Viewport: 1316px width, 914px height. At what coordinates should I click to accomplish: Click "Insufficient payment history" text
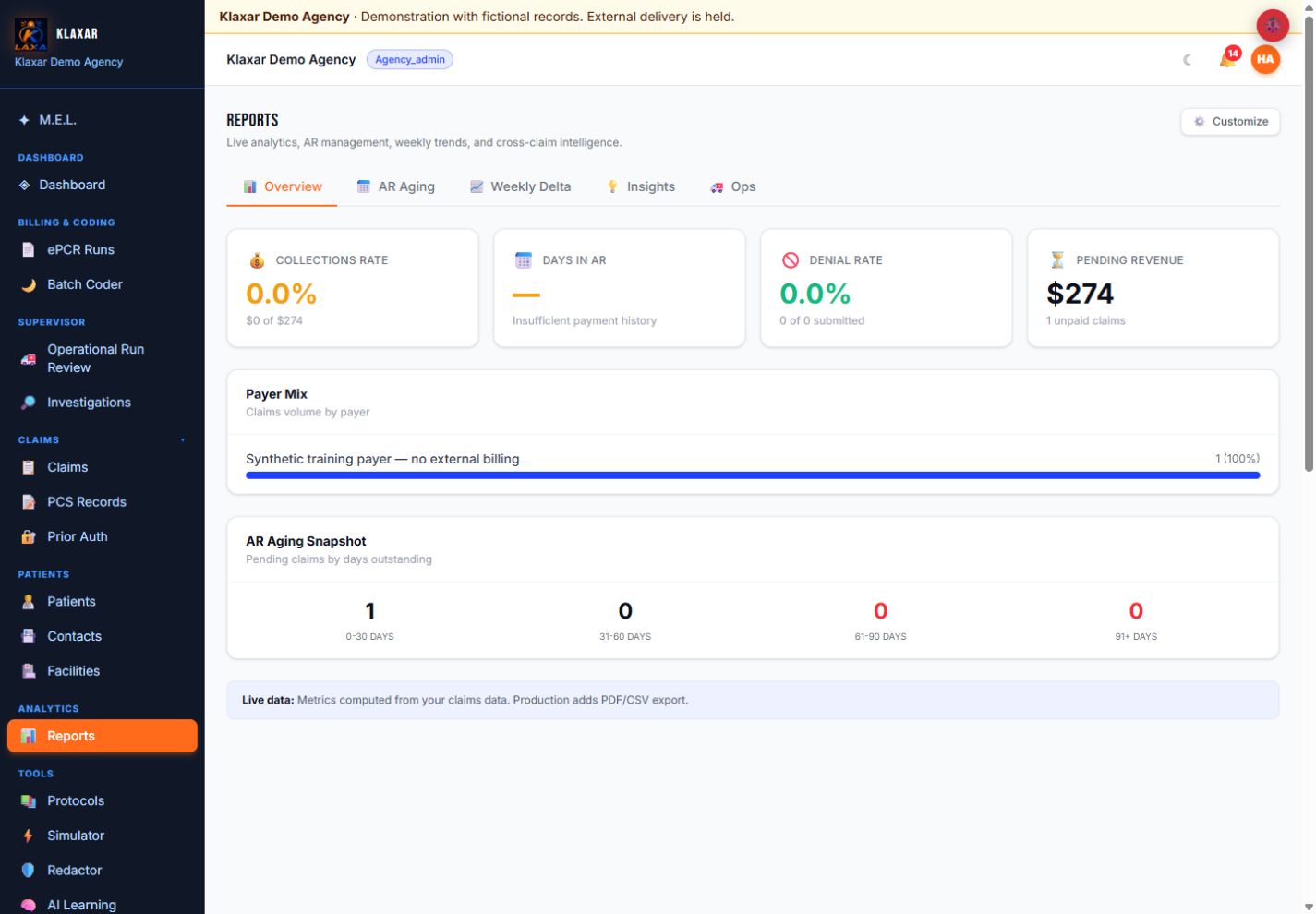(x=585, y=321)
